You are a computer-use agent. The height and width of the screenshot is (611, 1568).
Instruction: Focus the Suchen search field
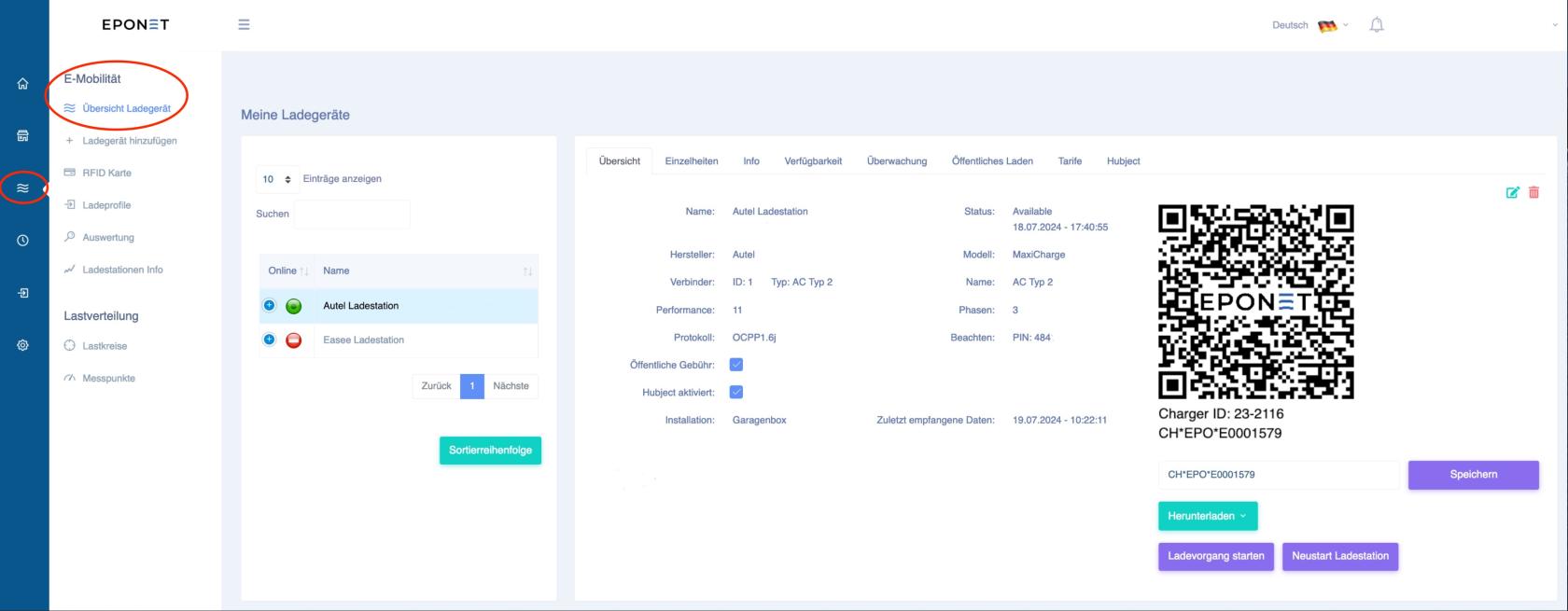coord(352,214)
